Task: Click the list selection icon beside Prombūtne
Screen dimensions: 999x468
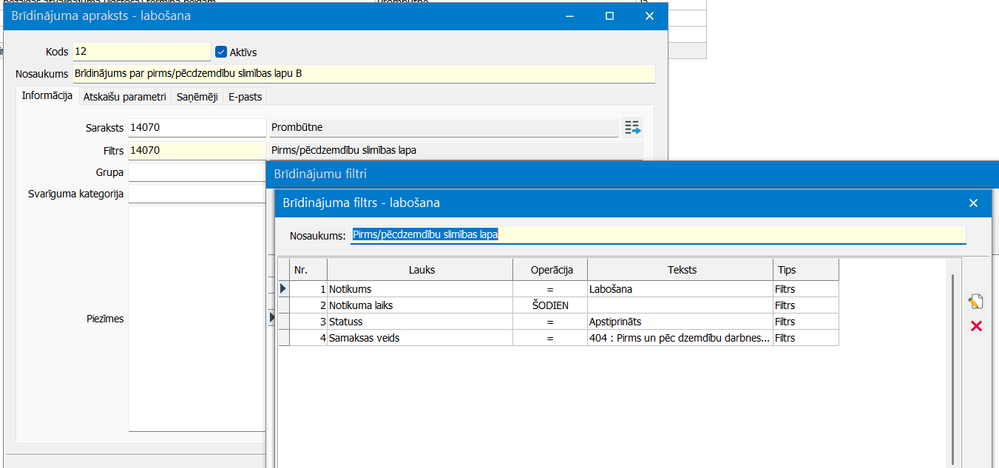Action: click(633, 127)
